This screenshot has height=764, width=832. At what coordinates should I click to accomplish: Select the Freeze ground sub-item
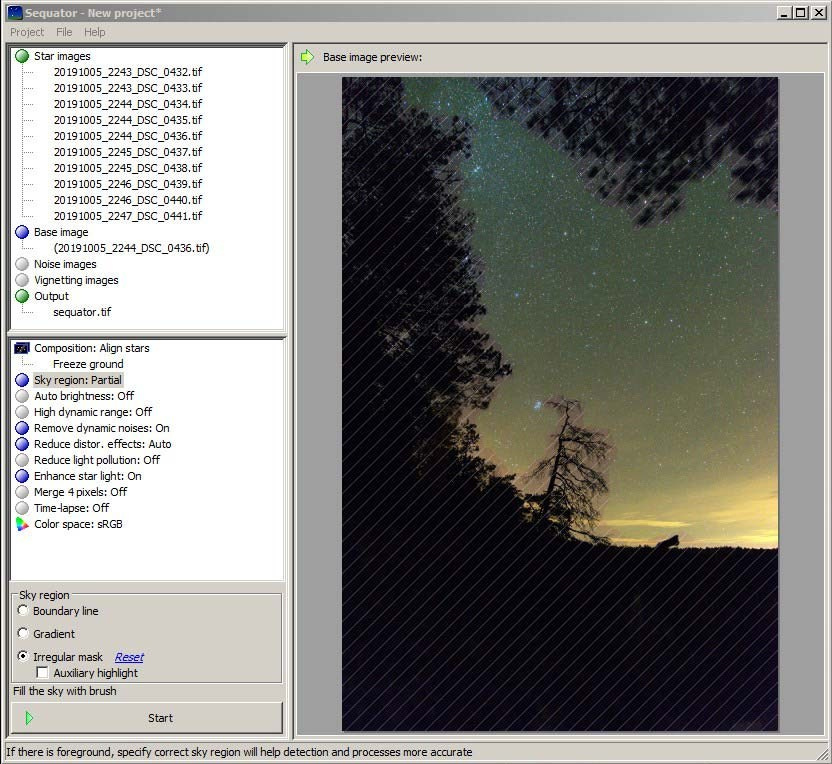[x=88, y=364]
